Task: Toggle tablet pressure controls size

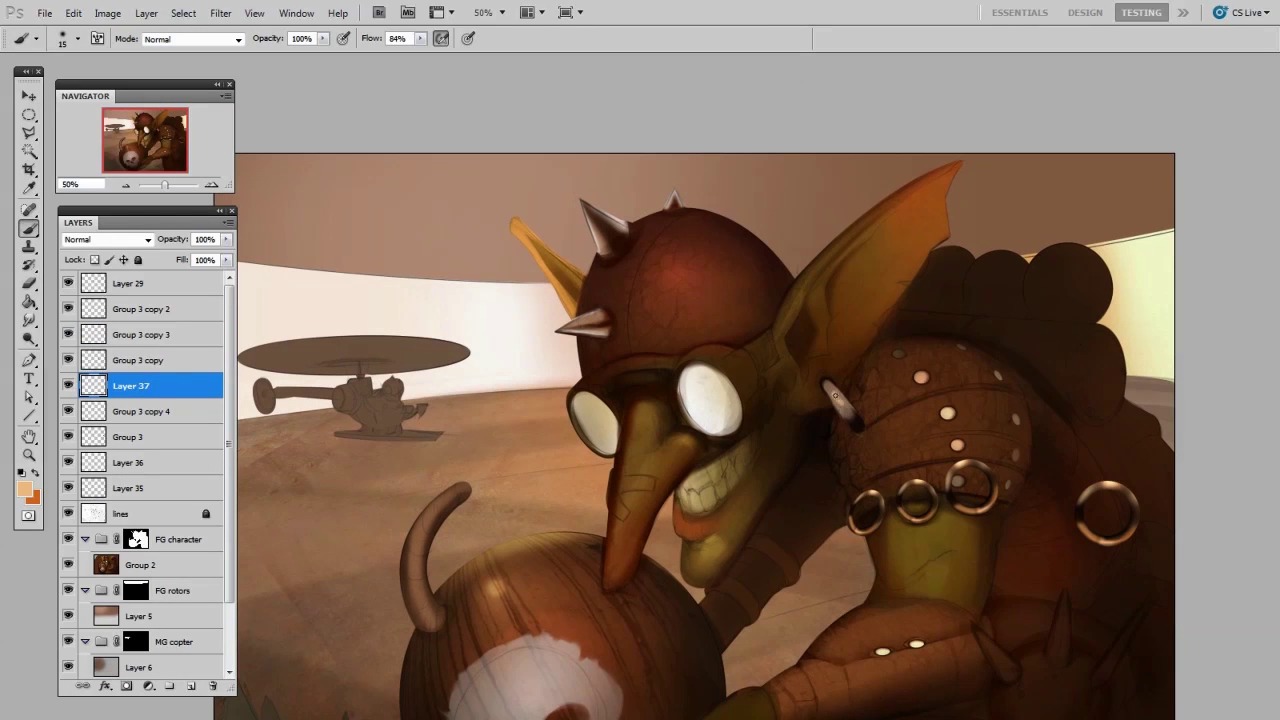Action: click(x=468, y=38)
